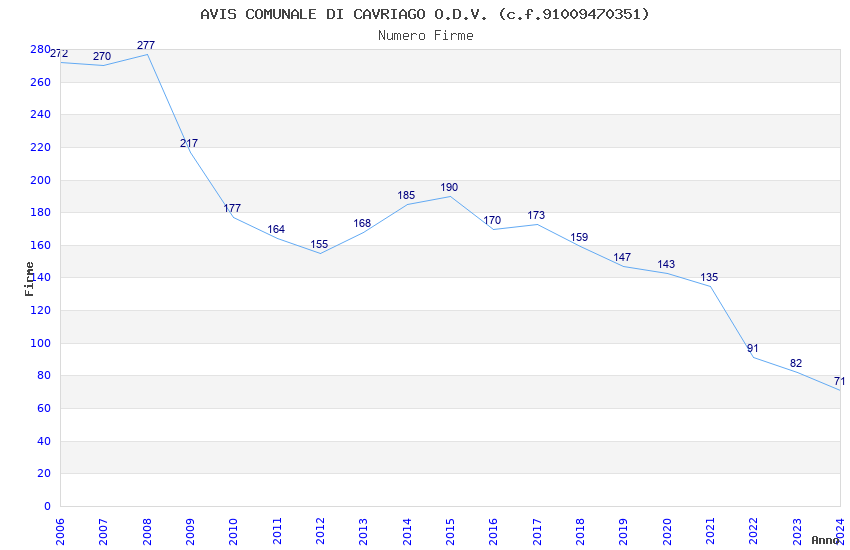Click data label 91 for 2022

point(752,349)
